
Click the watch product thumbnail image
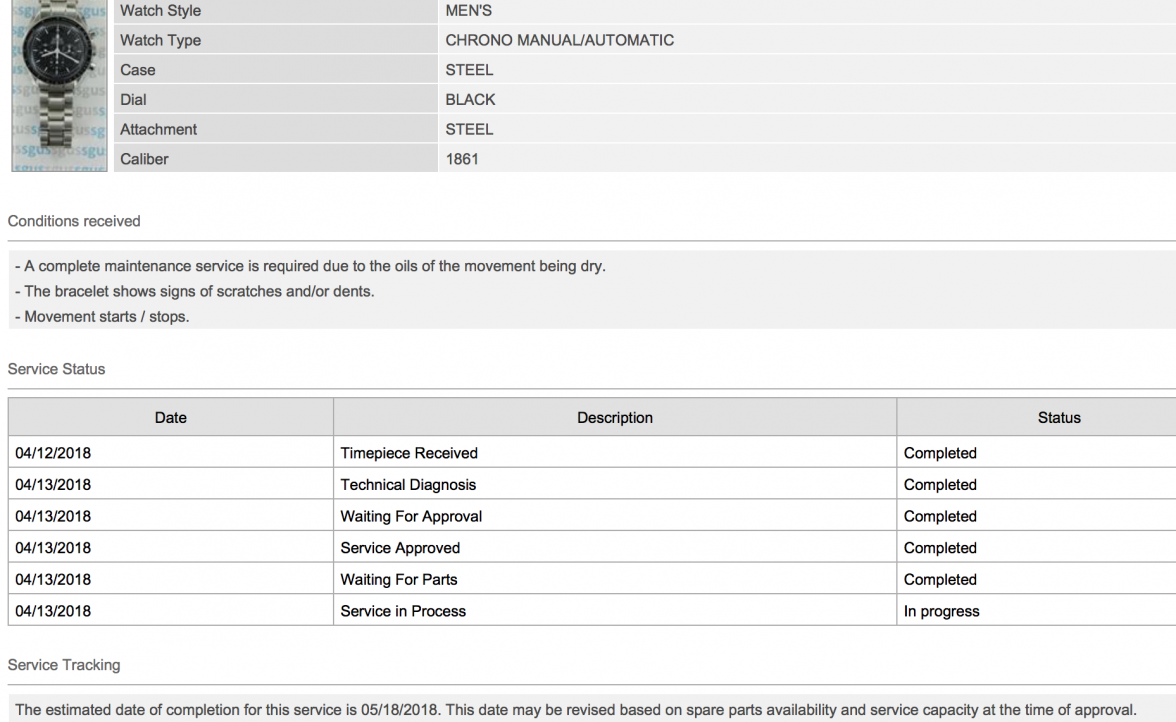coord(60,85)
